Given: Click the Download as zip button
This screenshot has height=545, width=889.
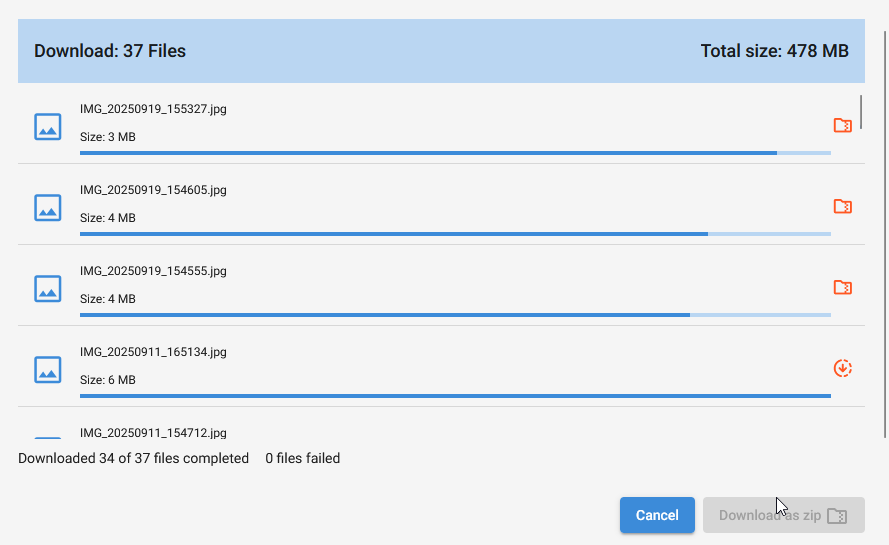Looking at the screenshot, I should [783, 515].
